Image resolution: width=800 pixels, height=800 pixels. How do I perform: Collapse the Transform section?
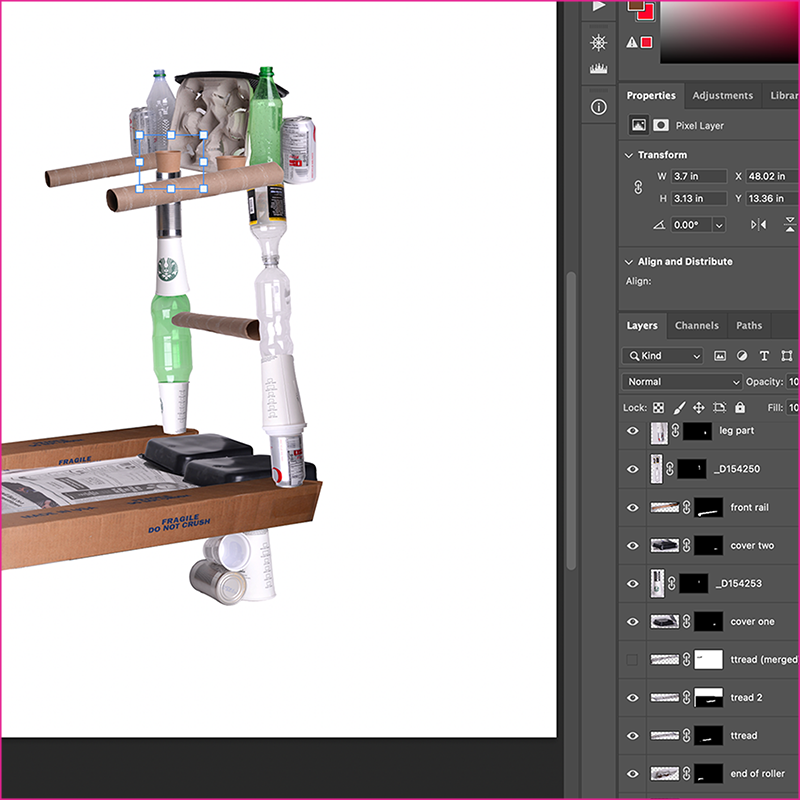[x=629, y=155]
